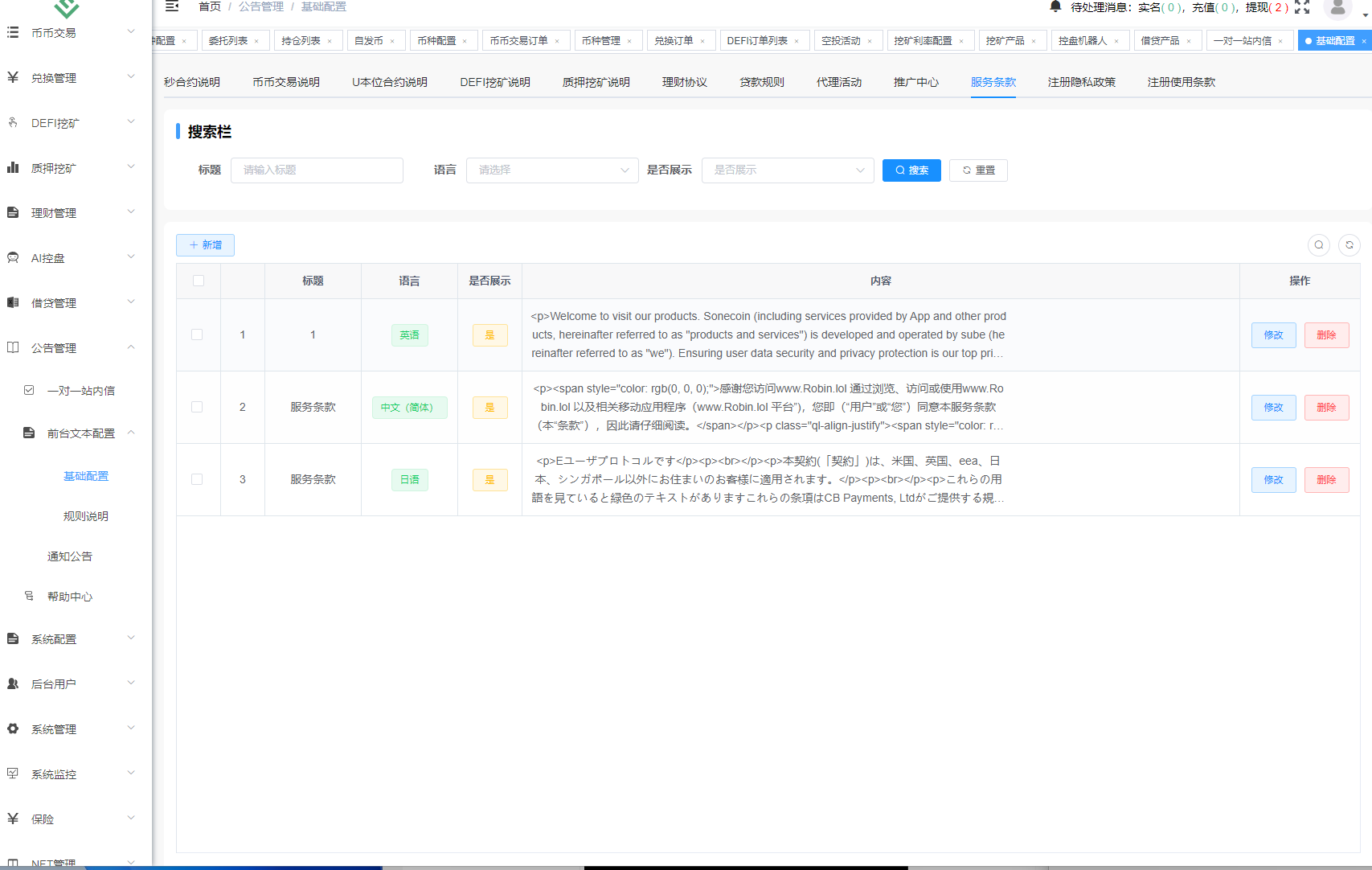Toggle search bar with magnifier circle icon
The image size is (1372, 870).
(x=1319, y=245)
